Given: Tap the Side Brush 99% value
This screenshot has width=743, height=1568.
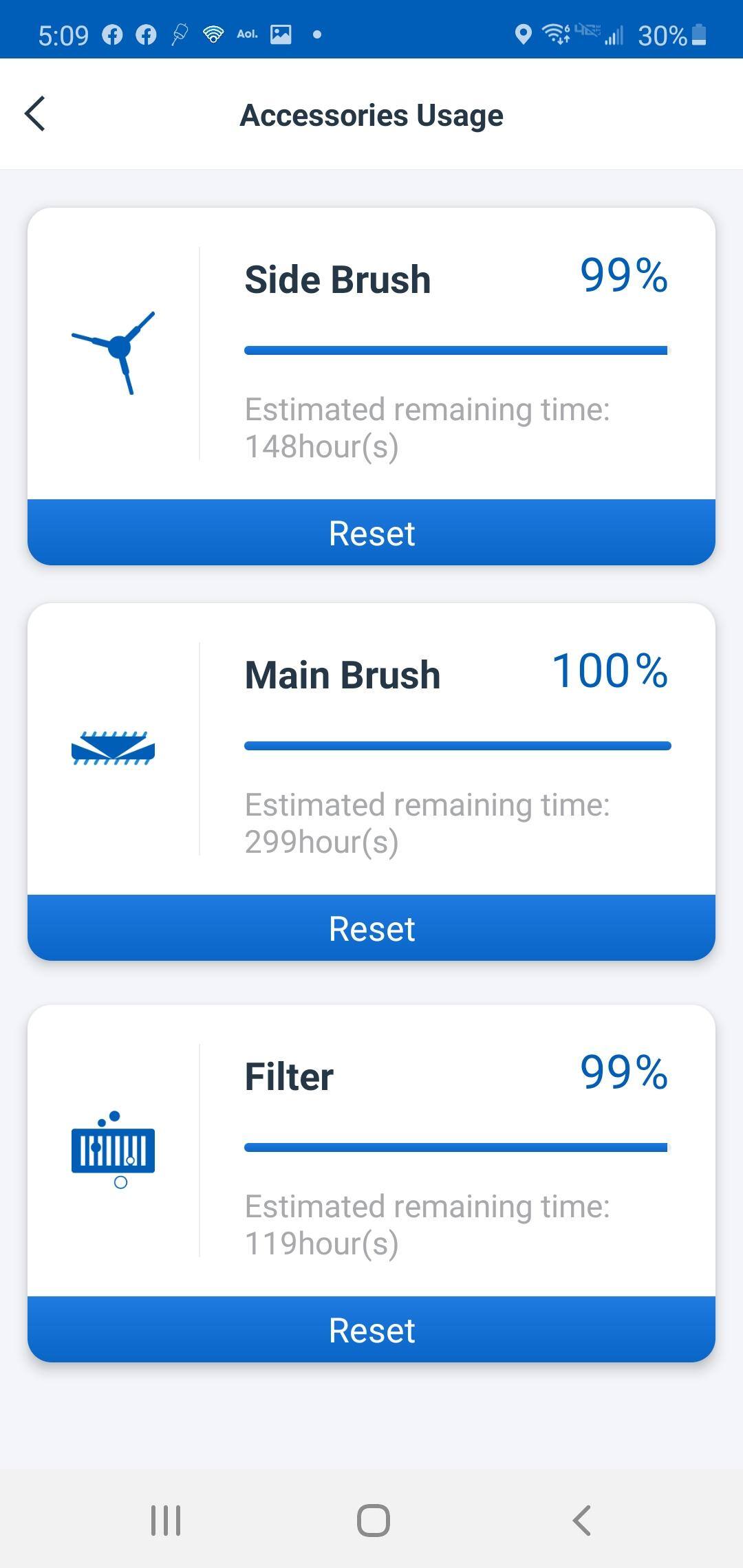Looking at the screenshot, I should 623,276.
